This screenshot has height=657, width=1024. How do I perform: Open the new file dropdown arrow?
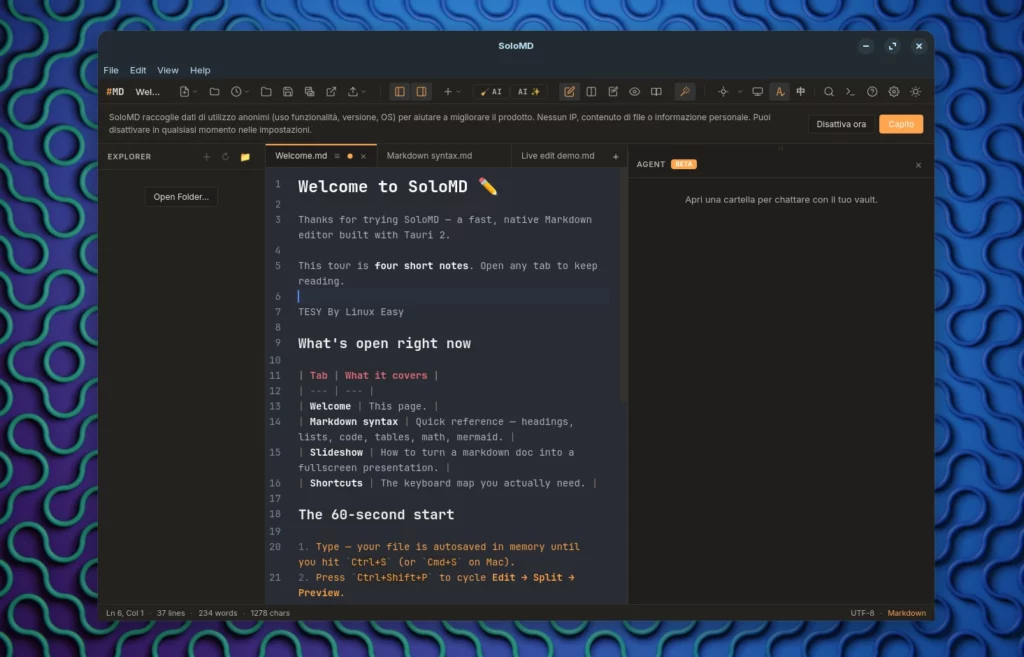point(195,92)
